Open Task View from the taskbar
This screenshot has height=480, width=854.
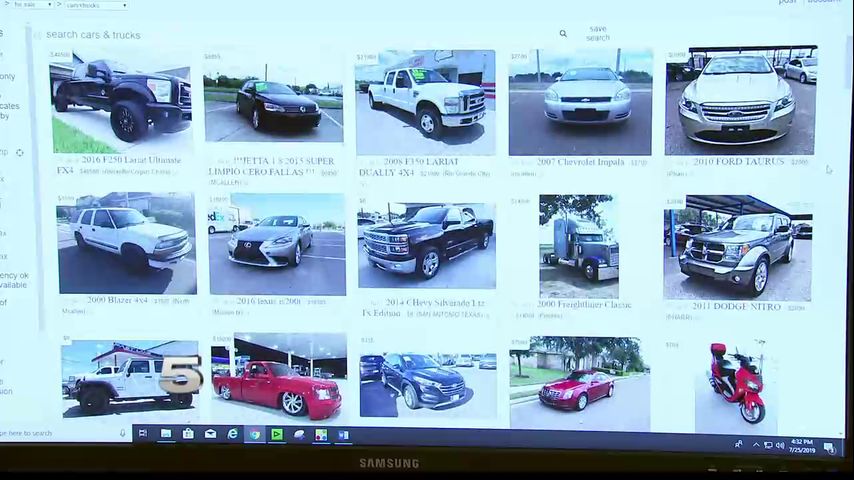pos(143,434)
